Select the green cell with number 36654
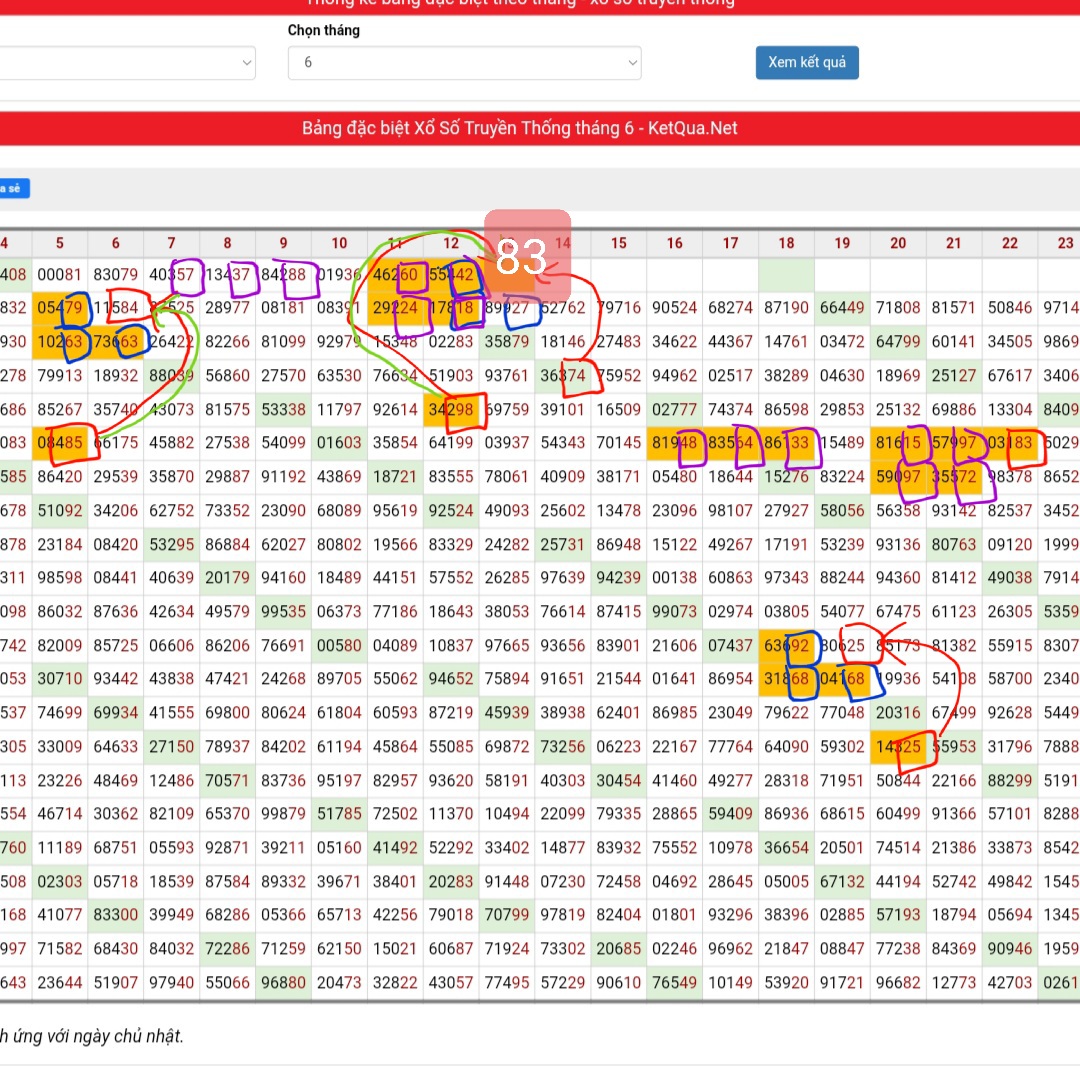1080x1066 pixels. (x=786, y=848)
